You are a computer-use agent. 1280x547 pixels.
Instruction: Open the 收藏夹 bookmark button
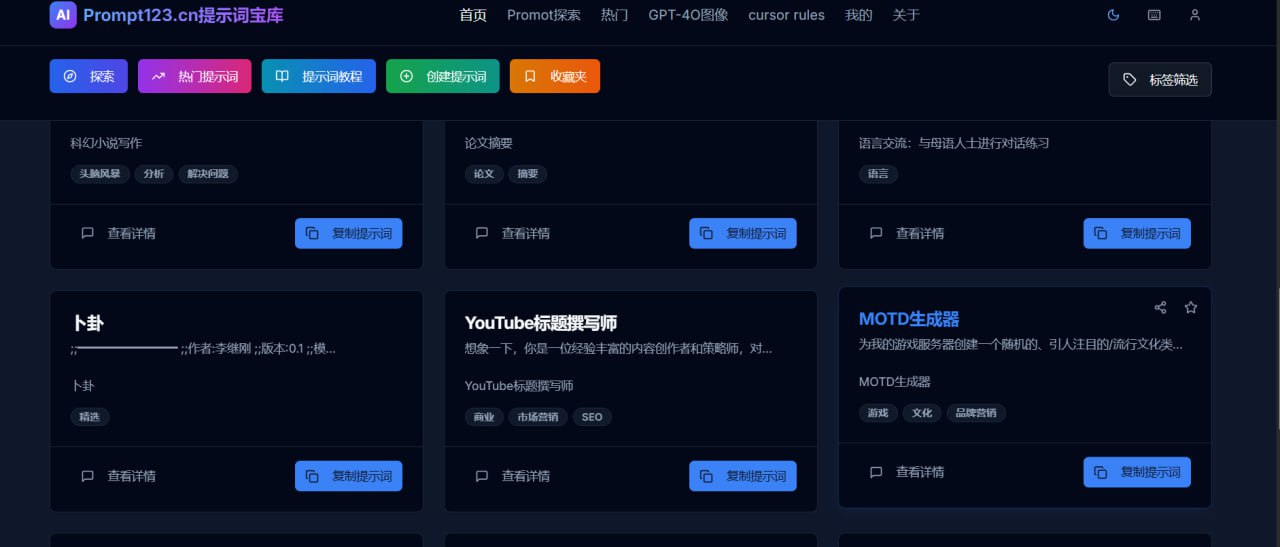(554, 76)
